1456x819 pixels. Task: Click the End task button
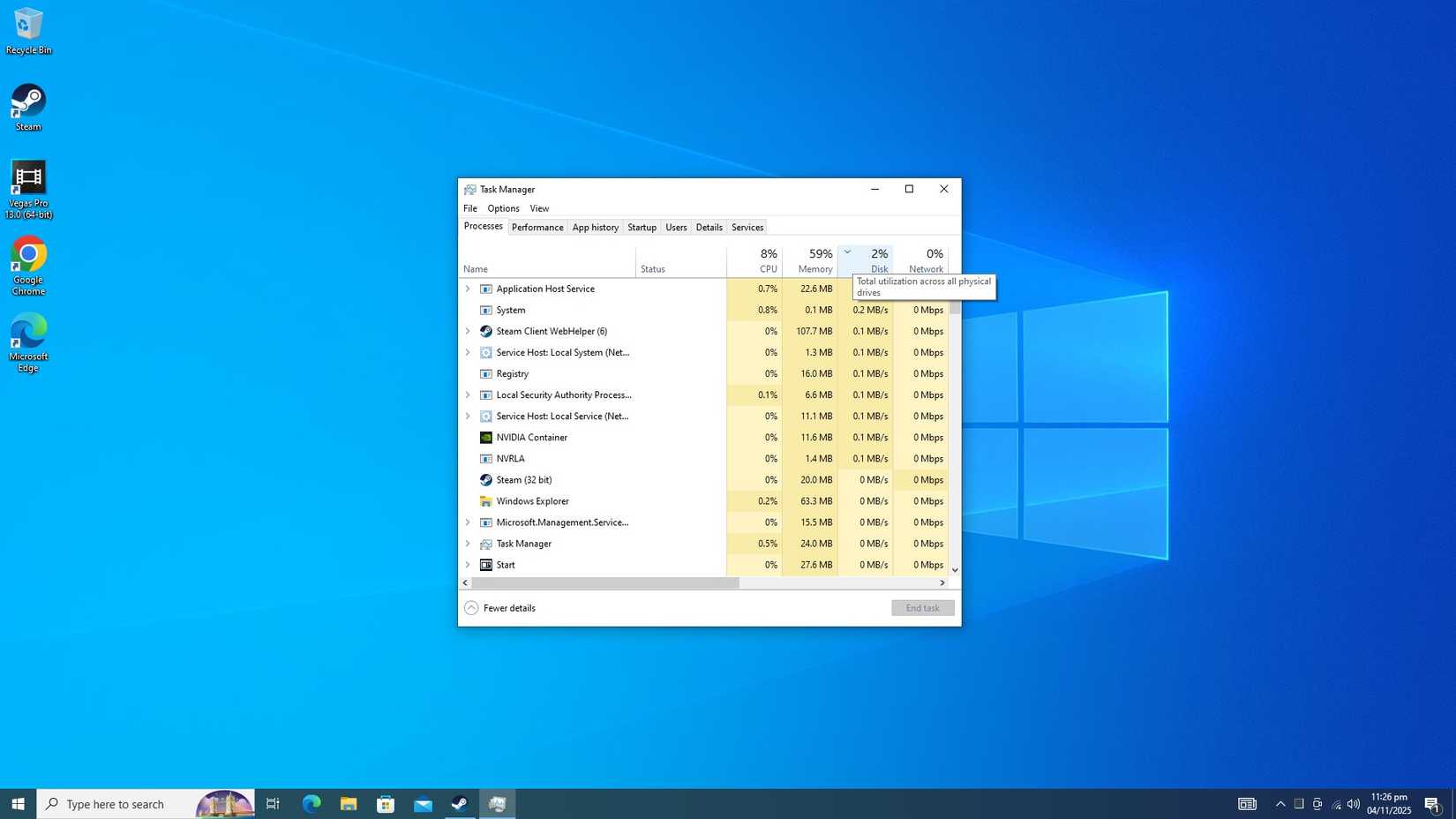coord(921,607)
